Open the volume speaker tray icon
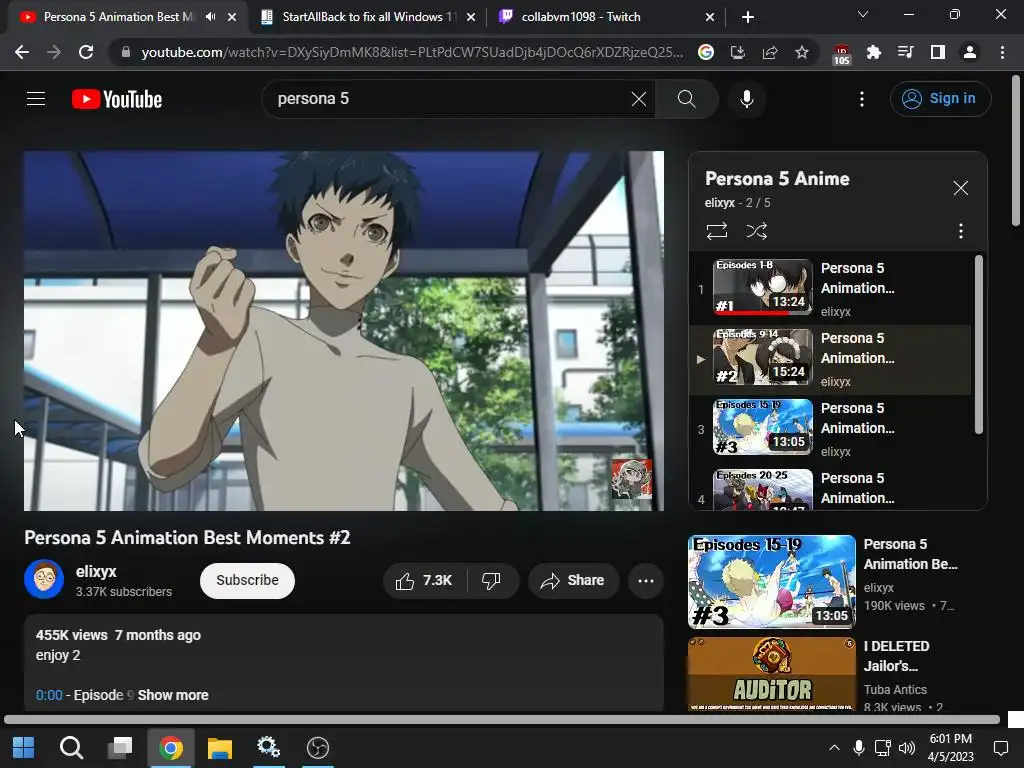The height and width of the screenshot is (768, 1024). tap(906, 748)
